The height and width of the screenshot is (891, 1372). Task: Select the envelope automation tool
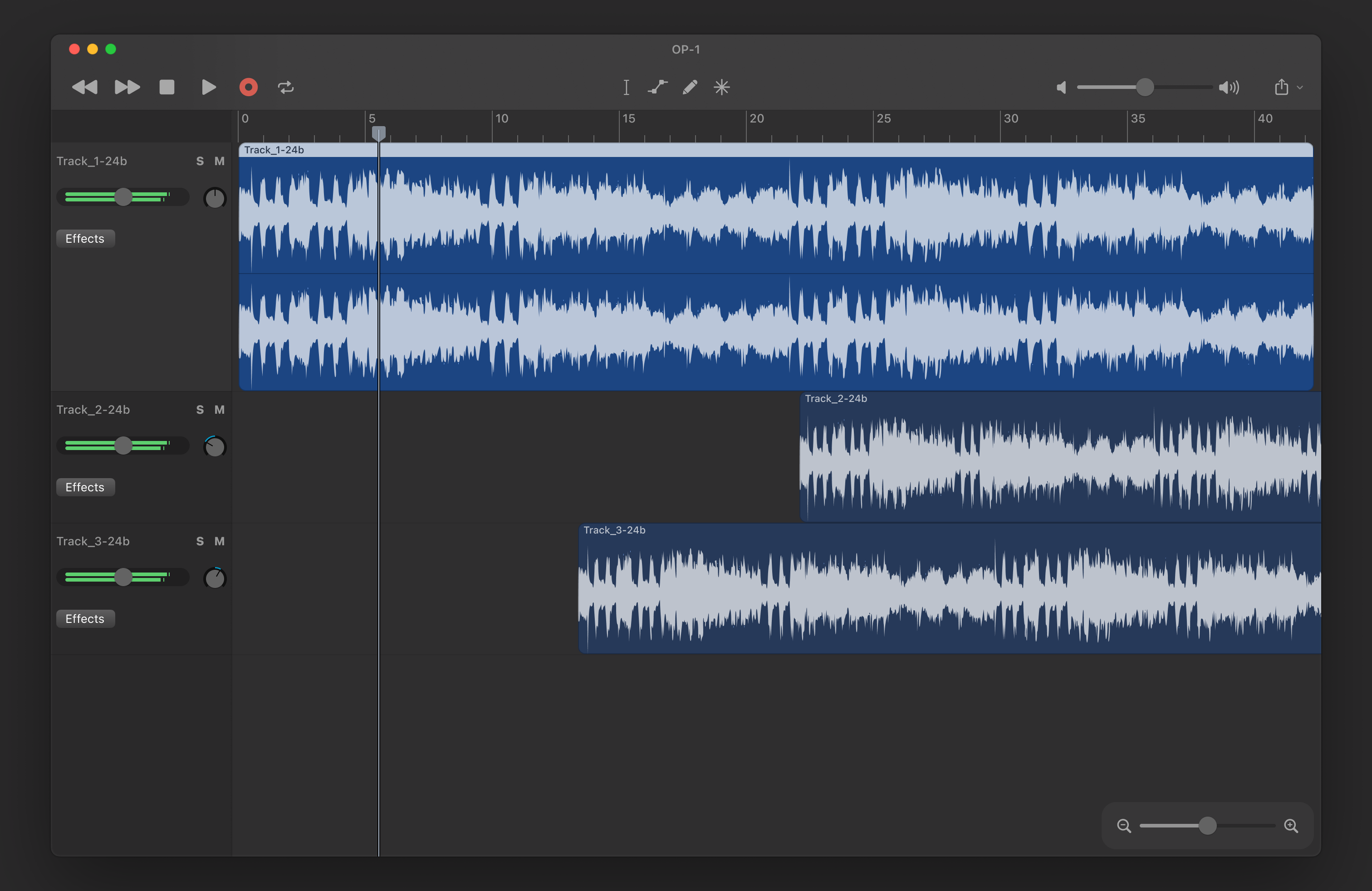[x=658, y=87]
